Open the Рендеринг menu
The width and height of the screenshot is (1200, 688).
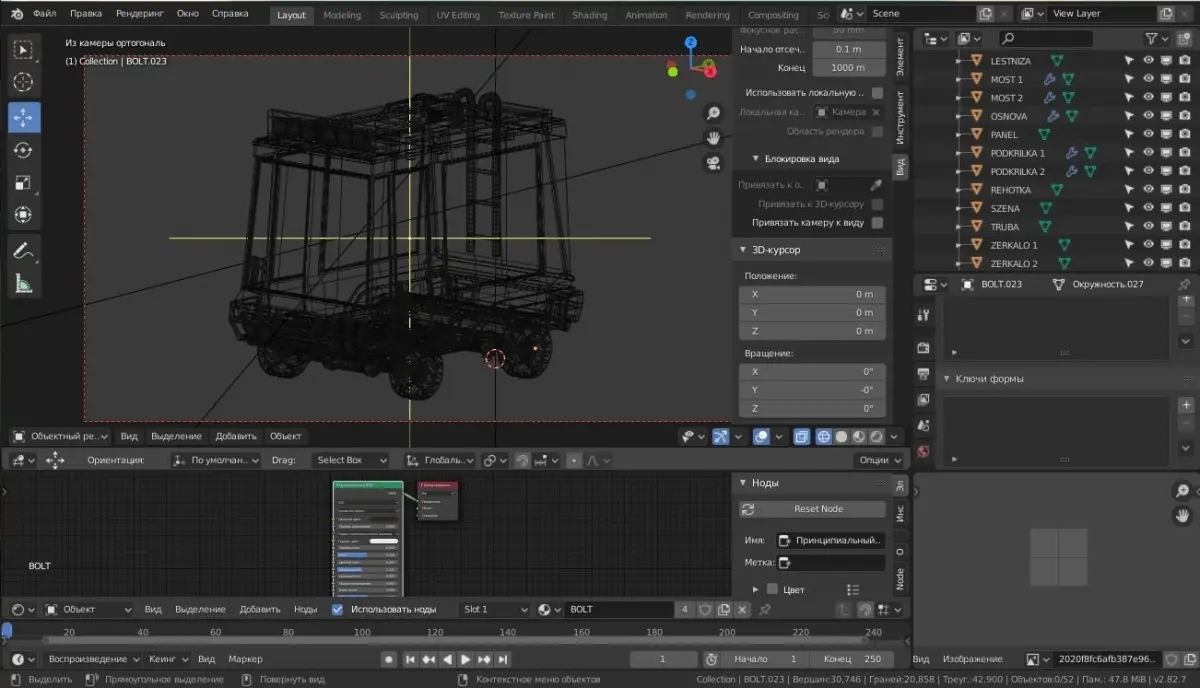[138, 14]
